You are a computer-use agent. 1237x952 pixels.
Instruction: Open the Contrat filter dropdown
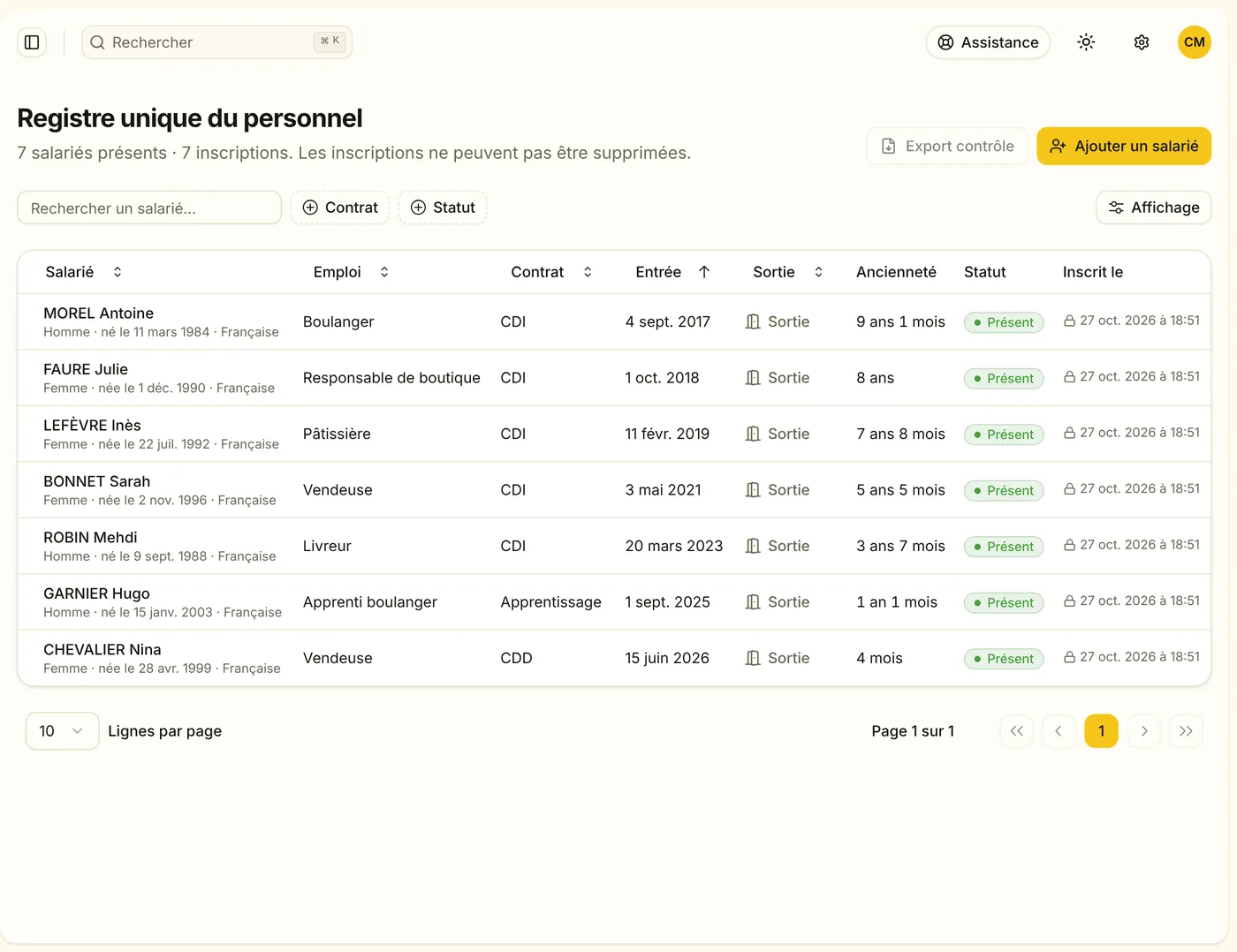coord(340,208)
